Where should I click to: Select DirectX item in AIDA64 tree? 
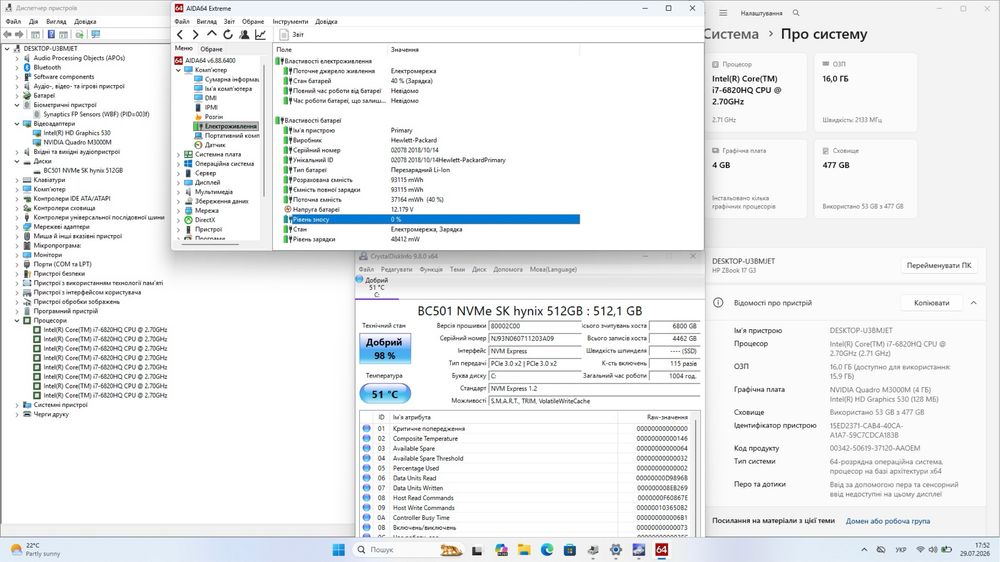(205, 219)
